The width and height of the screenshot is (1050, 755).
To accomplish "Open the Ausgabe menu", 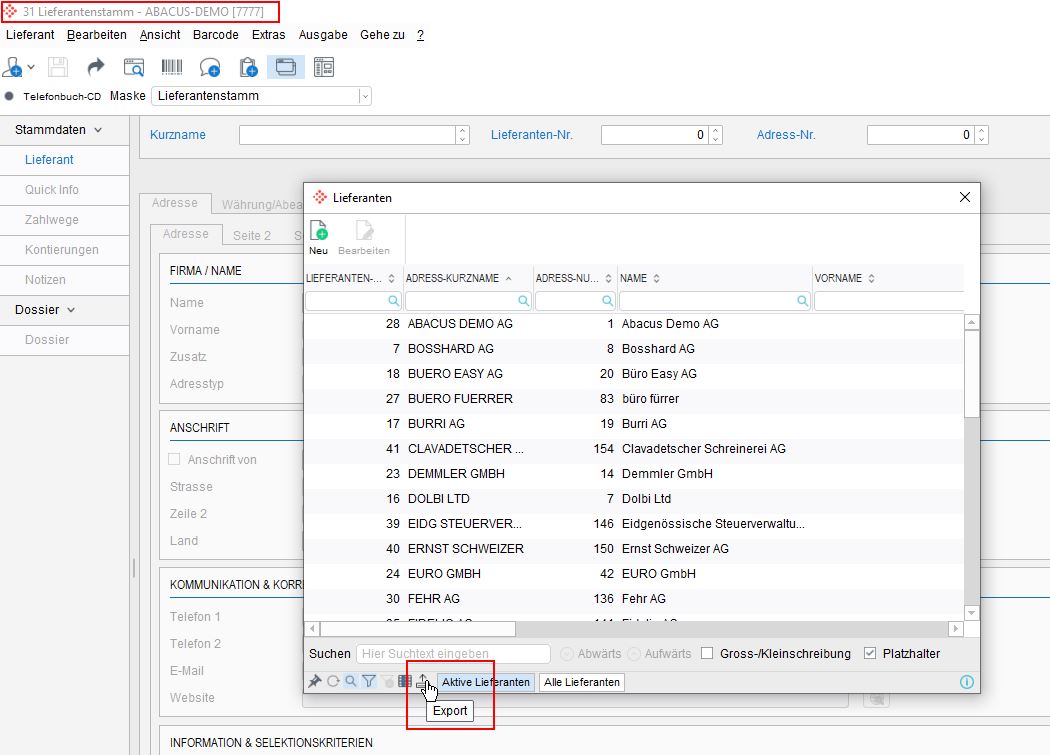I will pyautogui.click(x=323, y=35).
